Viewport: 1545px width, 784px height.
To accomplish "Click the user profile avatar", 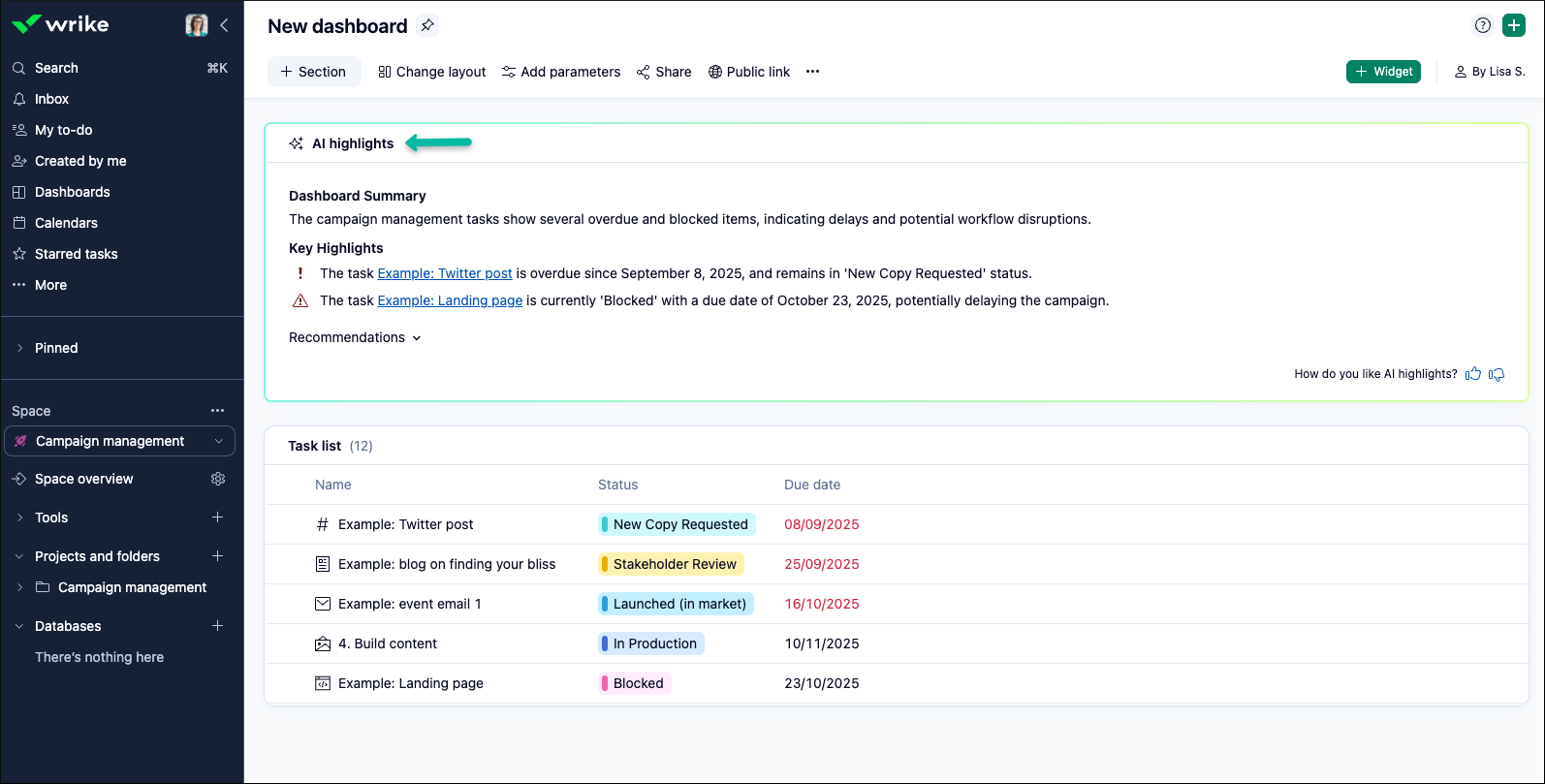I will [x=197, y=26].
